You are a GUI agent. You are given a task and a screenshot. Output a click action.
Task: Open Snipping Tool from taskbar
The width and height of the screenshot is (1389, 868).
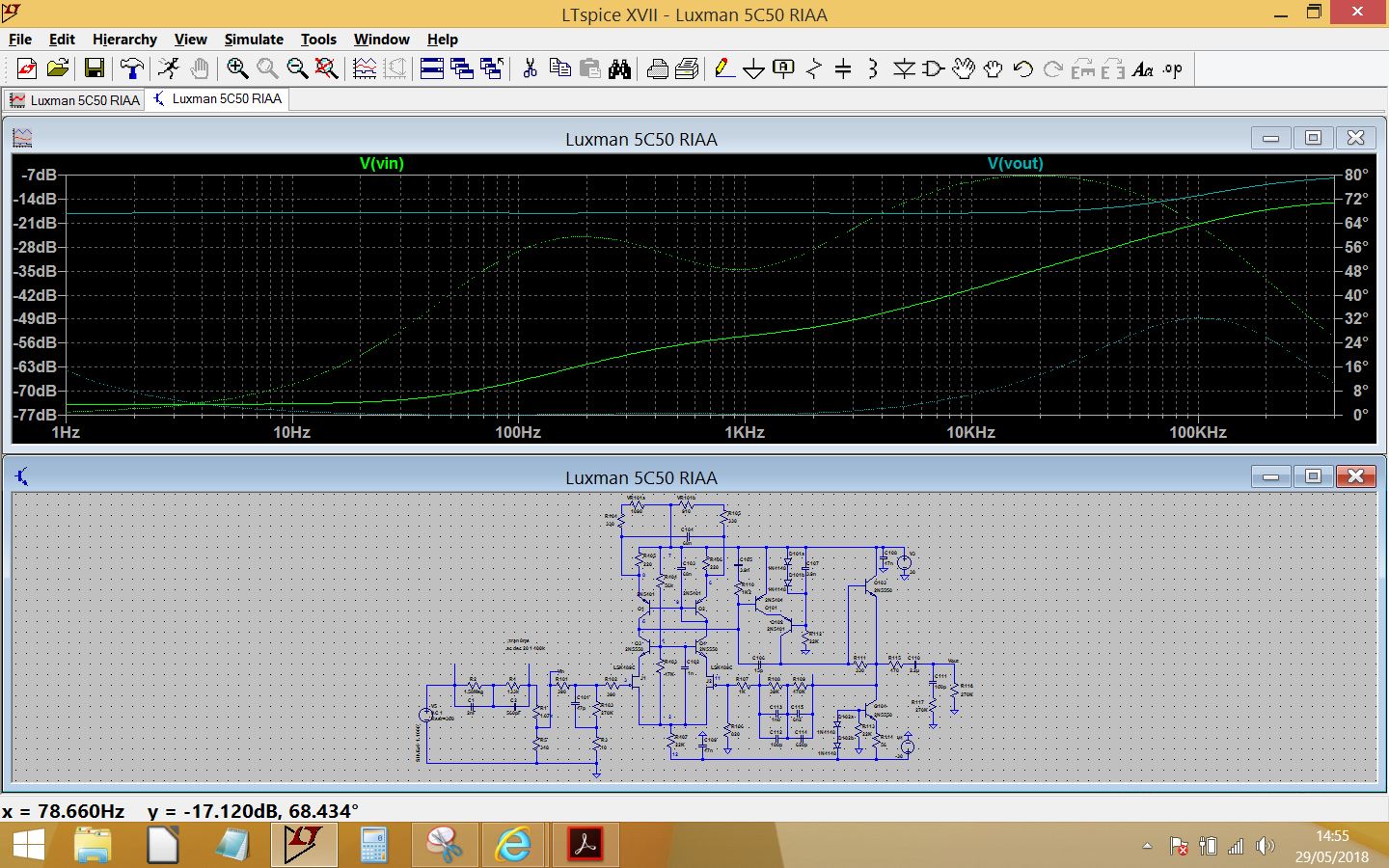(x=443, y=846)
